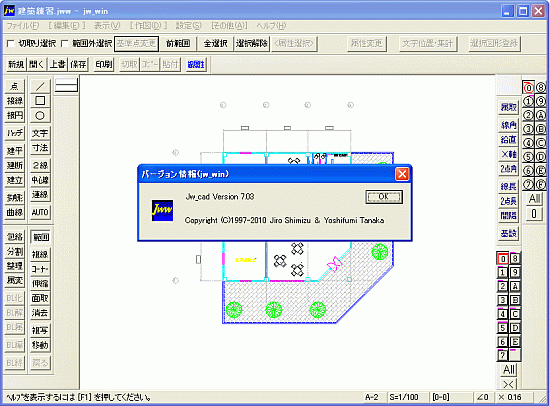Enable the 切取り選択 checkbox
The width and height of the screenshot is (550, 406).
click(x=11, y=44)
